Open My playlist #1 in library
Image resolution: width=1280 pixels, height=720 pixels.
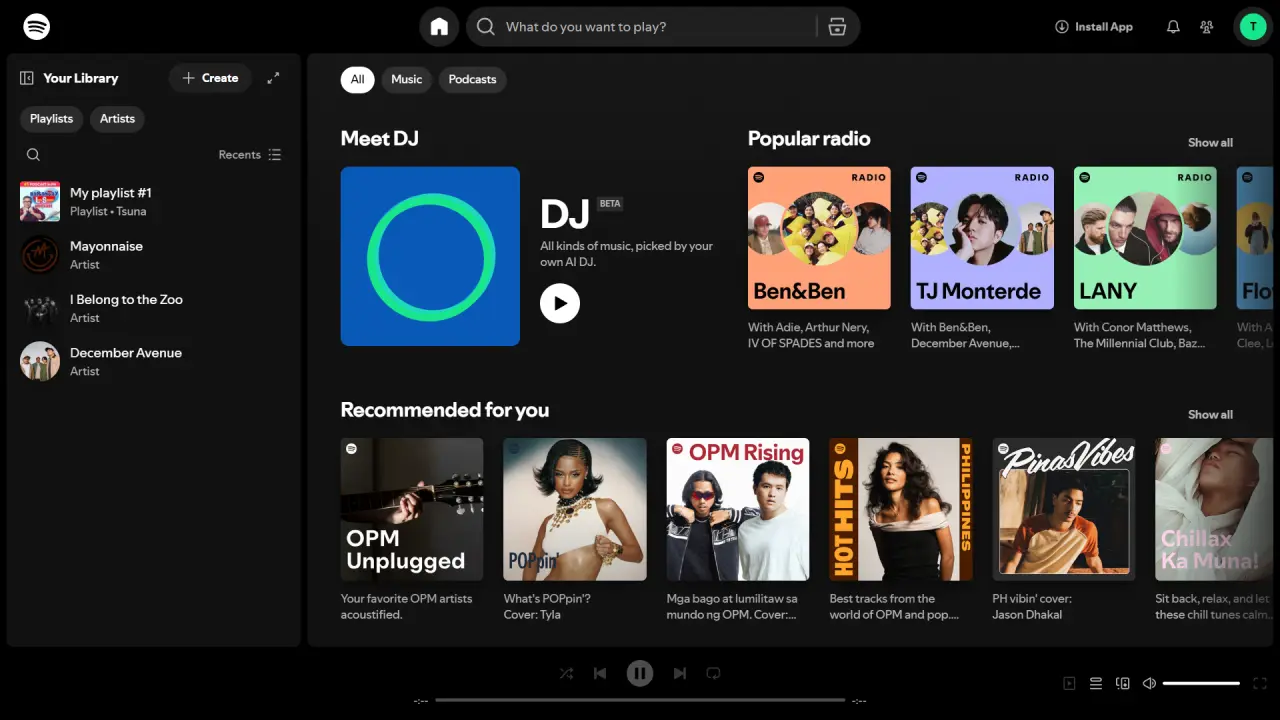pos(155,201)
